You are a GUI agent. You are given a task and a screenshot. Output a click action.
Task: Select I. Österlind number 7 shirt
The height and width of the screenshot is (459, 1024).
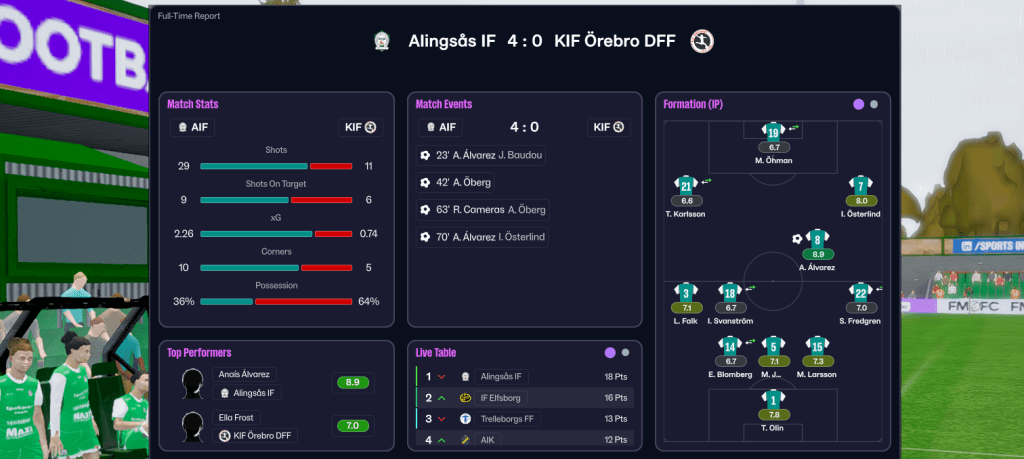[x=861, y=185]
